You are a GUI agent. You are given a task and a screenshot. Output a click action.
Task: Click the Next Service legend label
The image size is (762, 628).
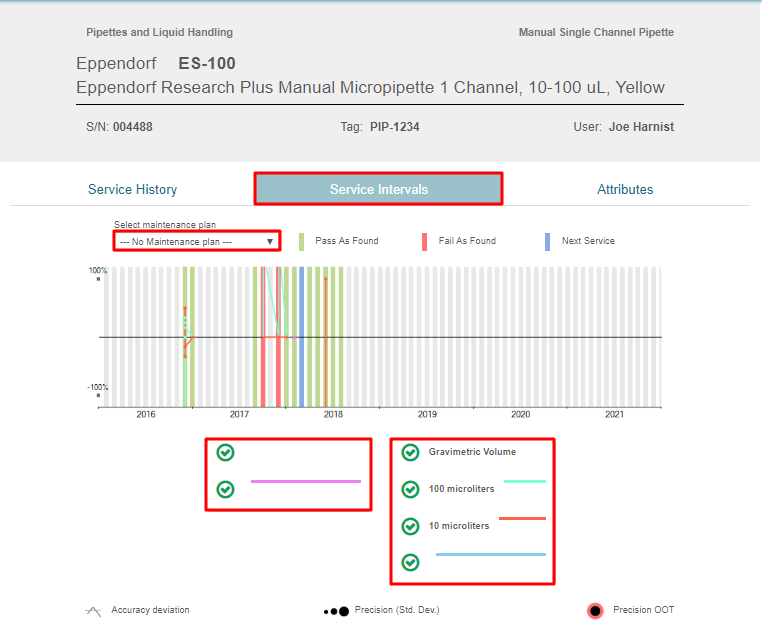(588, 241)
